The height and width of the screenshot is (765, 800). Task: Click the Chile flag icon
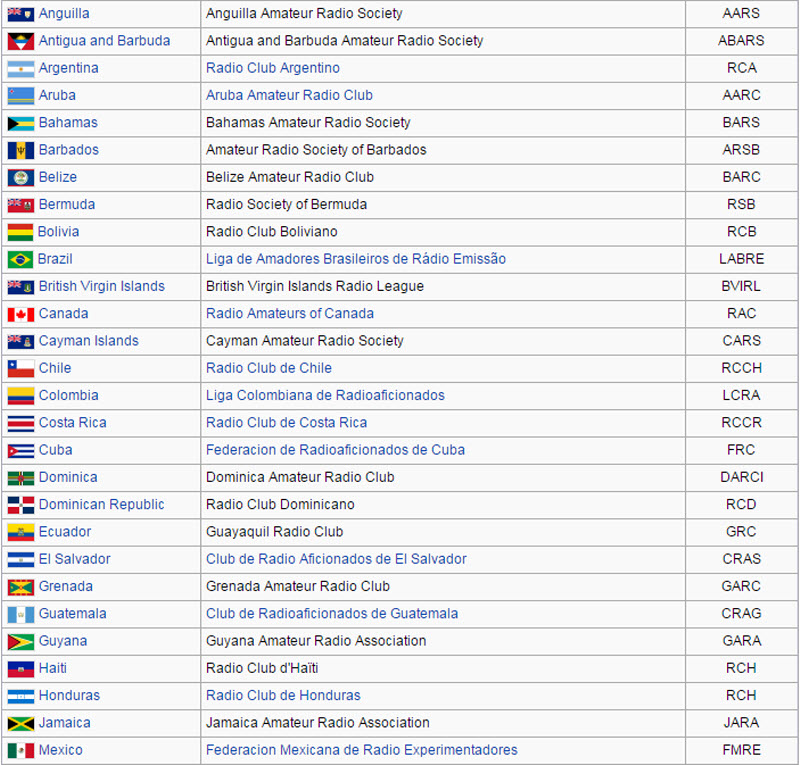(x=21, y=368)
